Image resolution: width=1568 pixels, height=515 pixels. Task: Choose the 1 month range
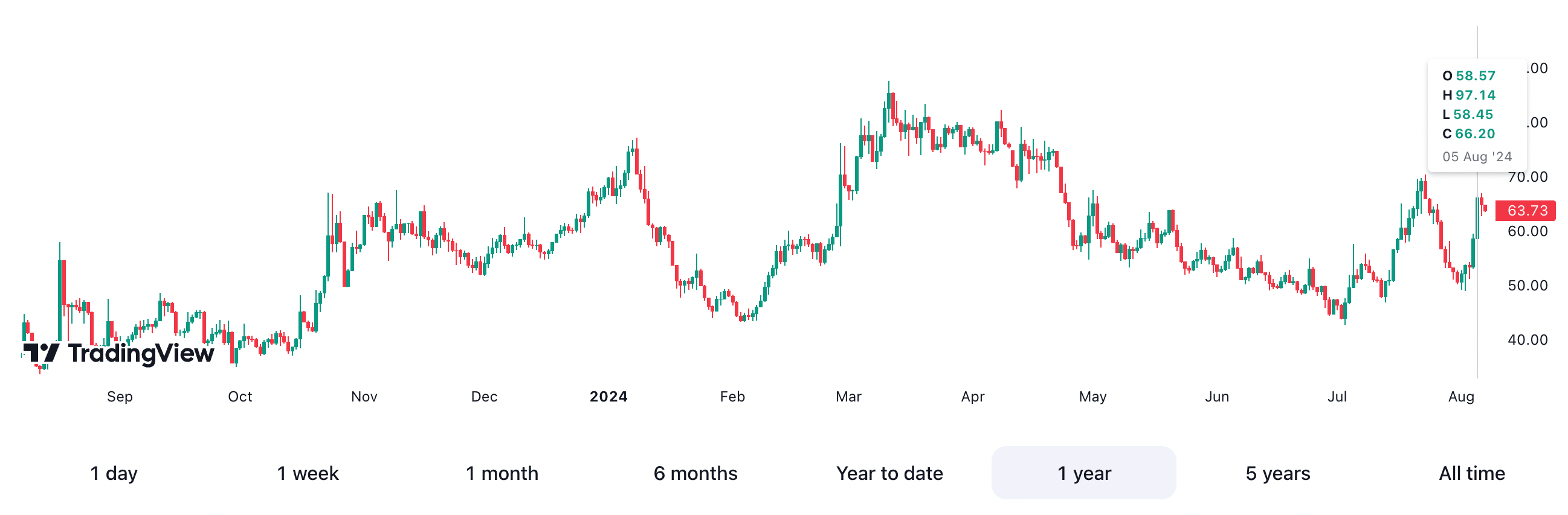(502, 473)
